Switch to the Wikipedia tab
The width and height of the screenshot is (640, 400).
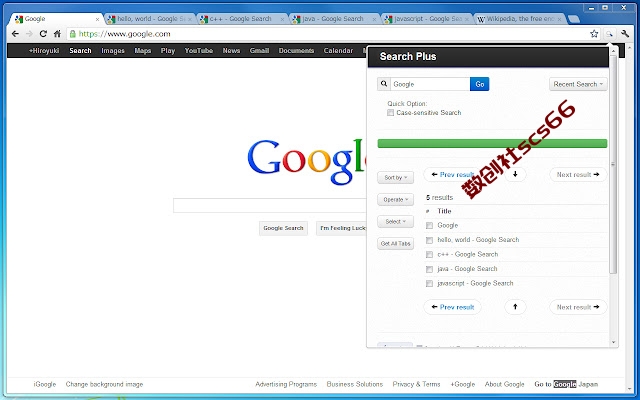coord(518,19)
